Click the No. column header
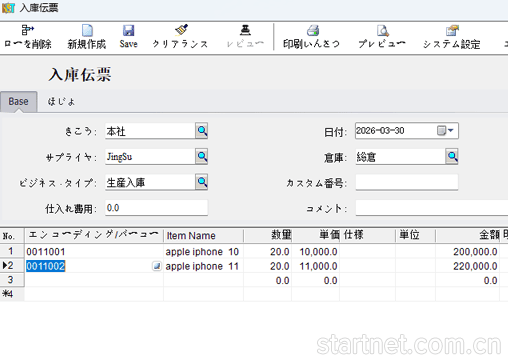This screenshot has width=508, height=361. pyautogui.click(x=12, y=236)
